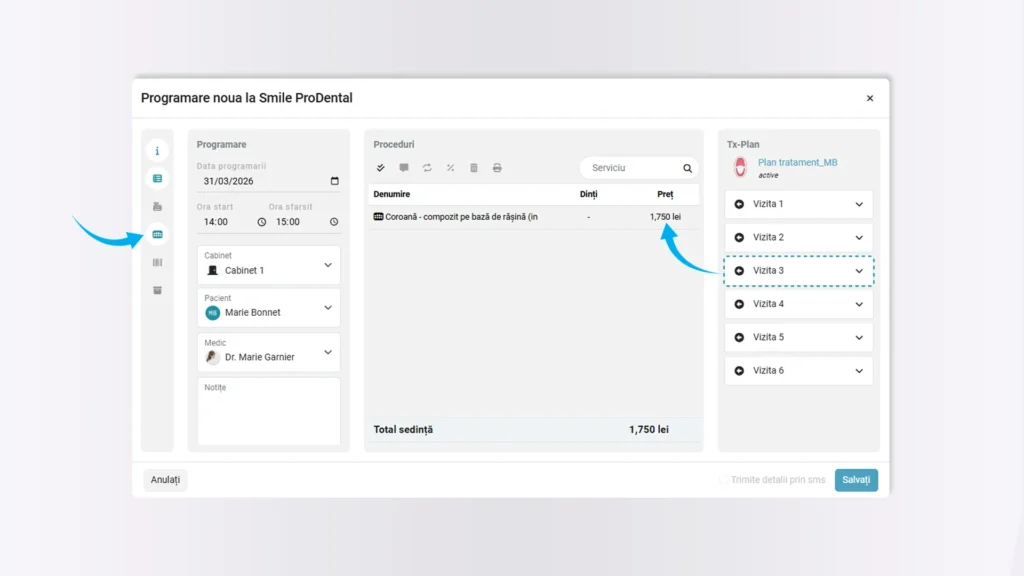Open the info tab in sidebar
The height and width of the screenshot is (576, 1024).
coord(157,151)
